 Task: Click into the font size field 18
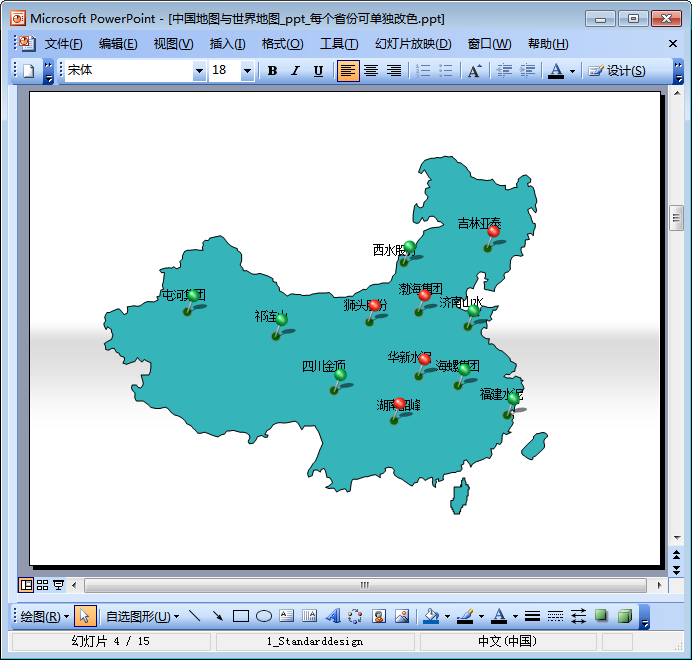225,70
